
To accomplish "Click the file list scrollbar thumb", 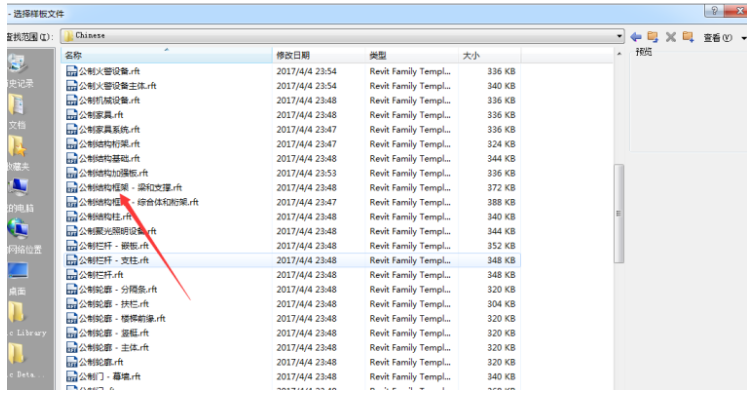I will (618, 214).
